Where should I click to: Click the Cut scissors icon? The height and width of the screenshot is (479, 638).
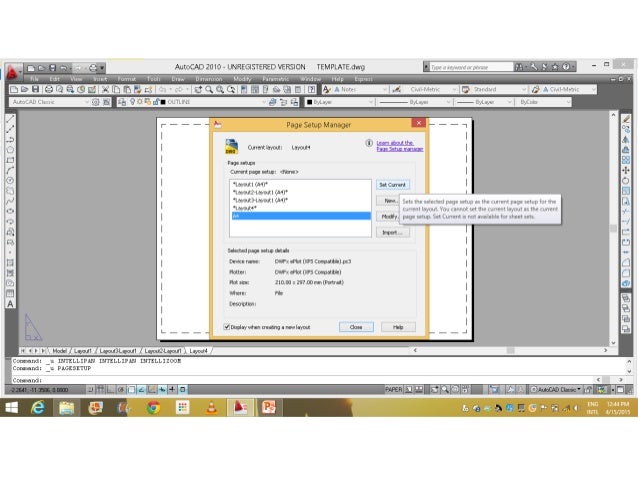tap(105, 89)
